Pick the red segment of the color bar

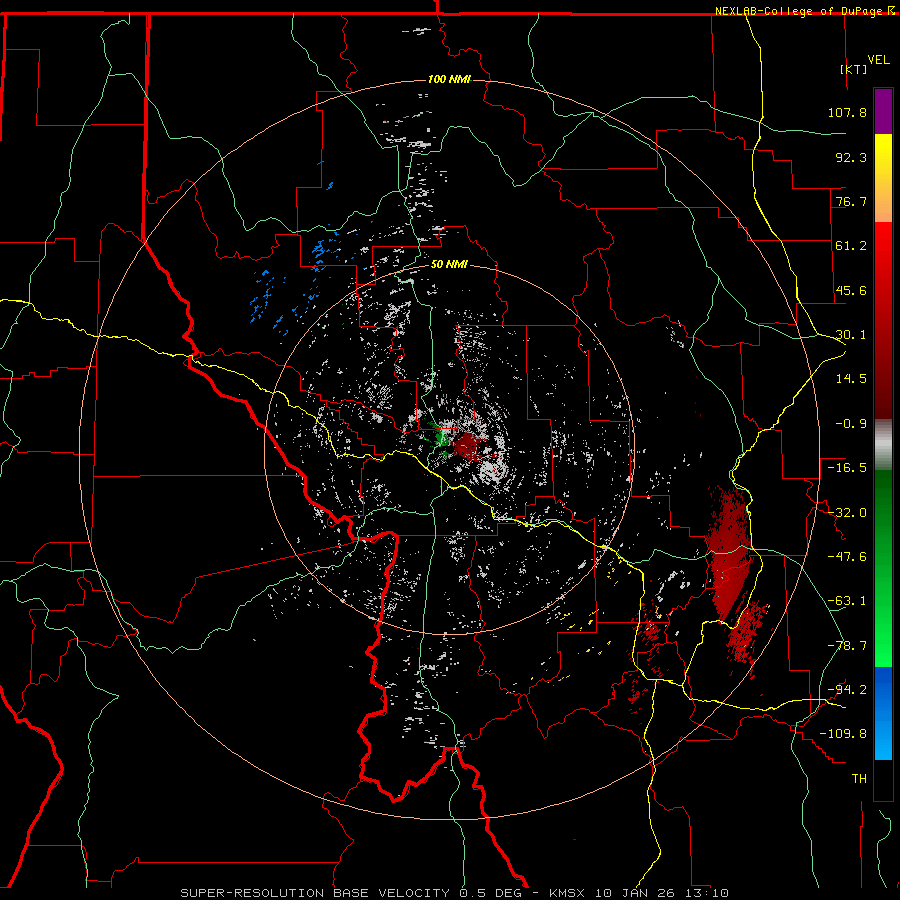[x=883, y=320]
